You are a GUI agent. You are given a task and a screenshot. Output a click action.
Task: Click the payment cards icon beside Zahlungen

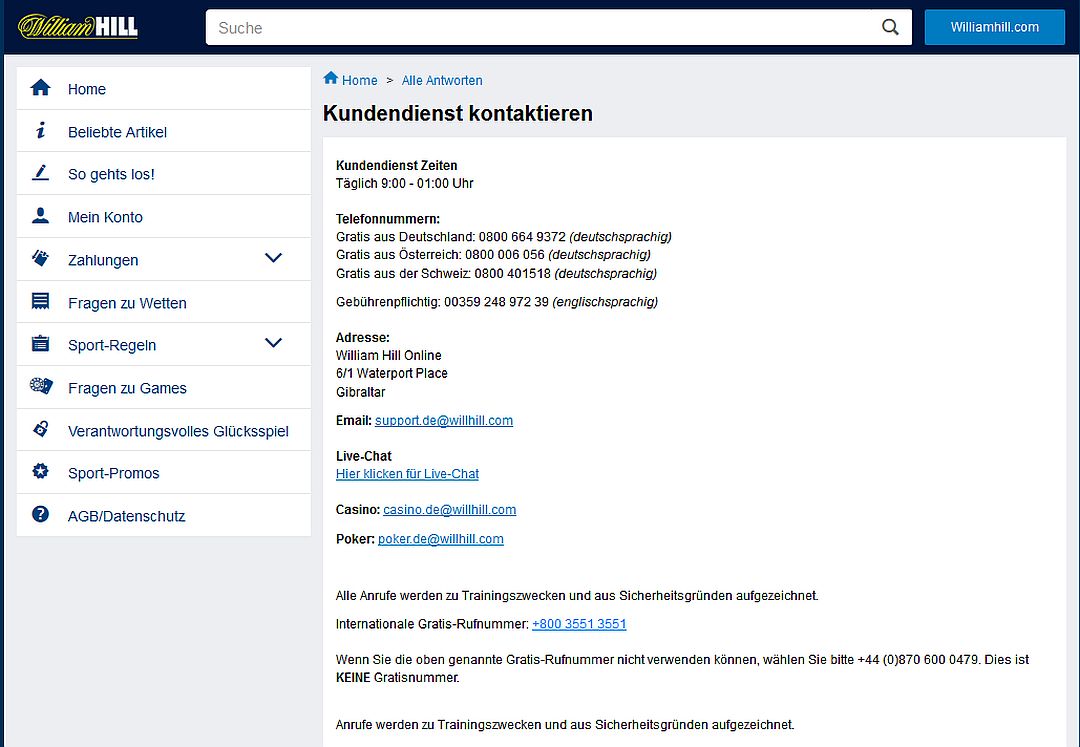coord(41,258)
